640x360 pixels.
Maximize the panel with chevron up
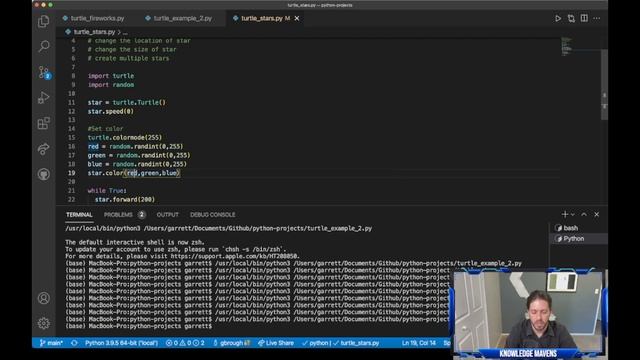coord(584,214)
